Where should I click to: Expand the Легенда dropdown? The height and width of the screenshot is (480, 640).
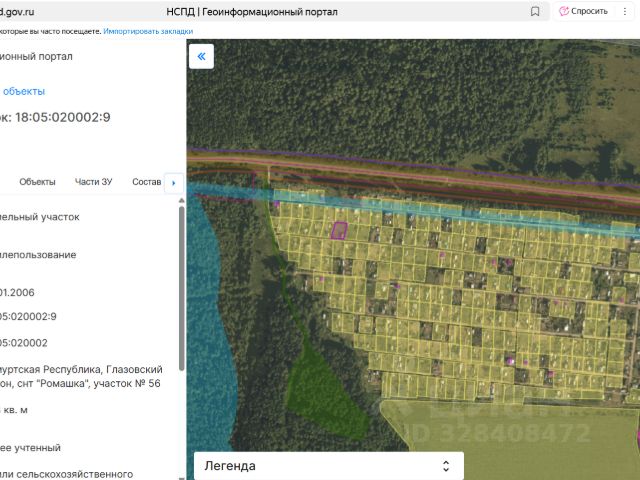[329, 466]
